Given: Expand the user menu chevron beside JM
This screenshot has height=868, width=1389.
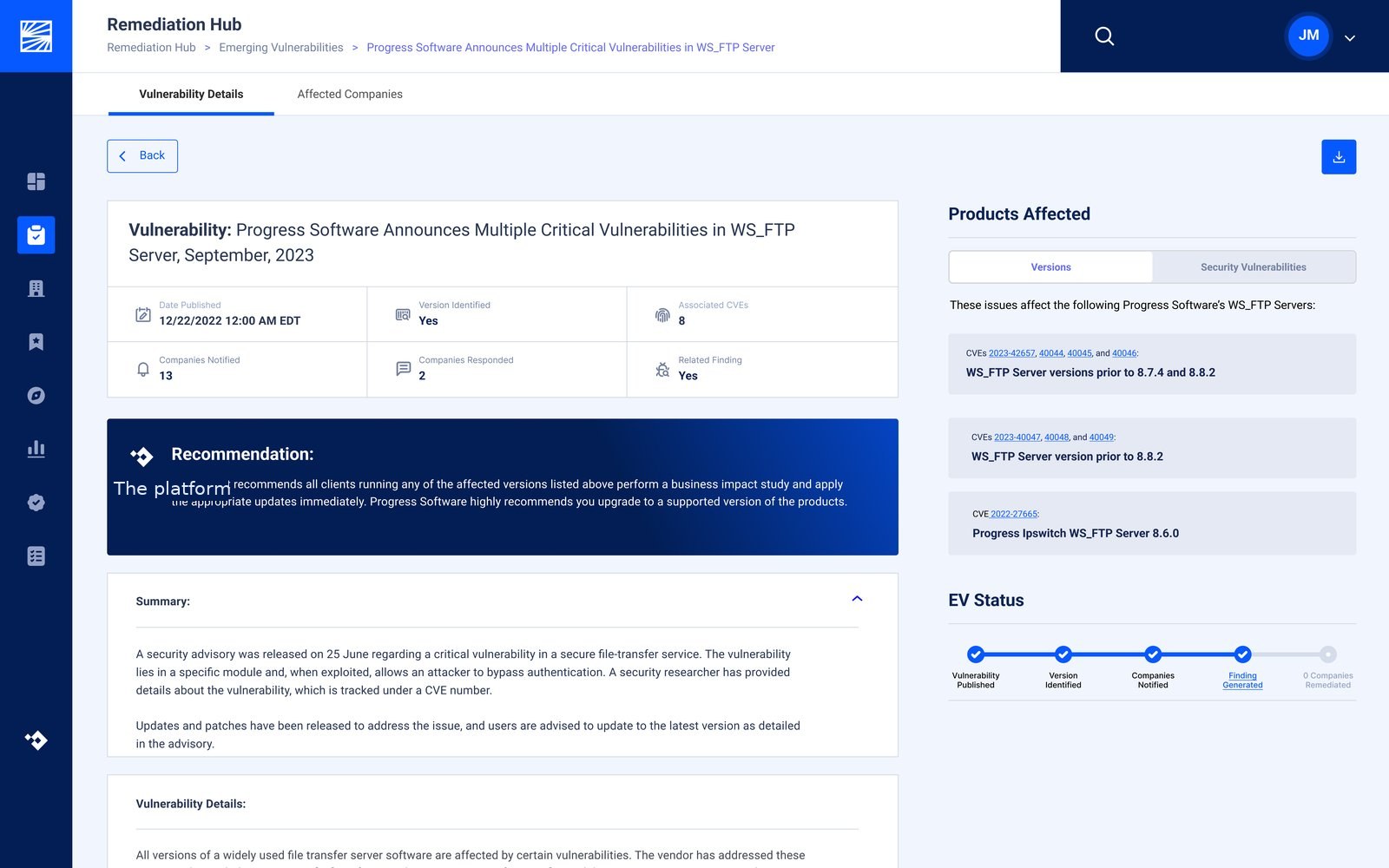Looking at the screenshot, I should point(1350,38).
